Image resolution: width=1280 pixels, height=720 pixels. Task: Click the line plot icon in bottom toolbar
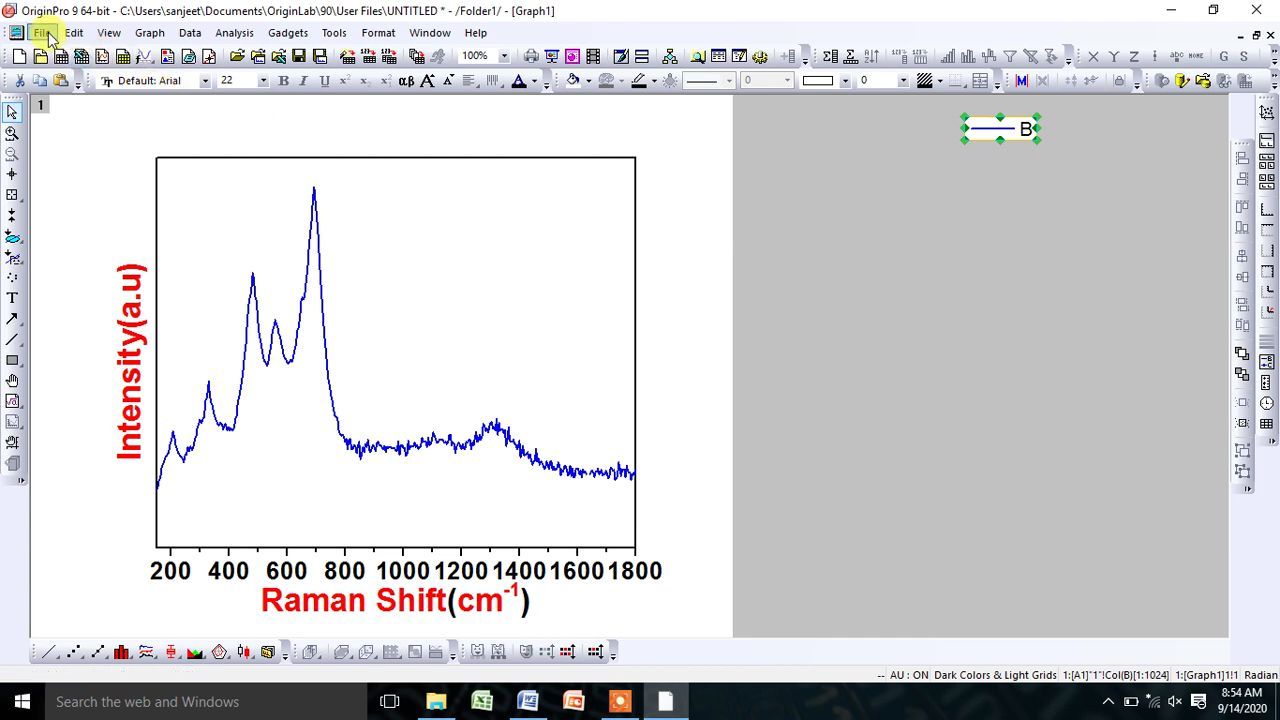pos(49,652)
